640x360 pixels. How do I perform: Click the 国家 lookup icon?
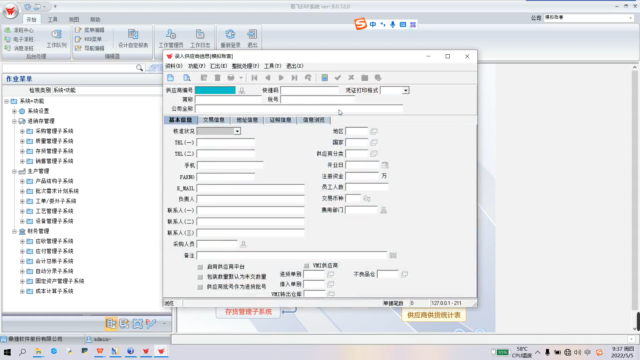click(373, 142)
